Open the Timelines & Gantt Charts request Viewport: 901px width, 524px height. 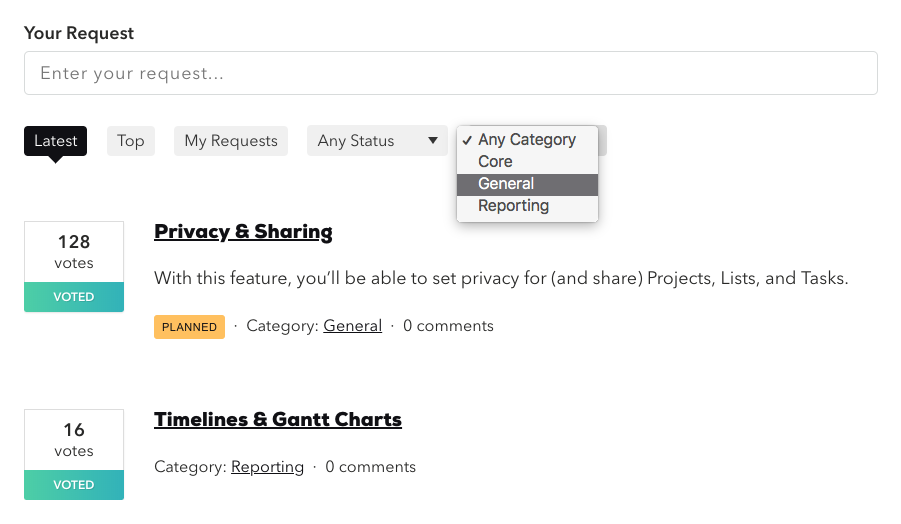[x=278, y=420]
